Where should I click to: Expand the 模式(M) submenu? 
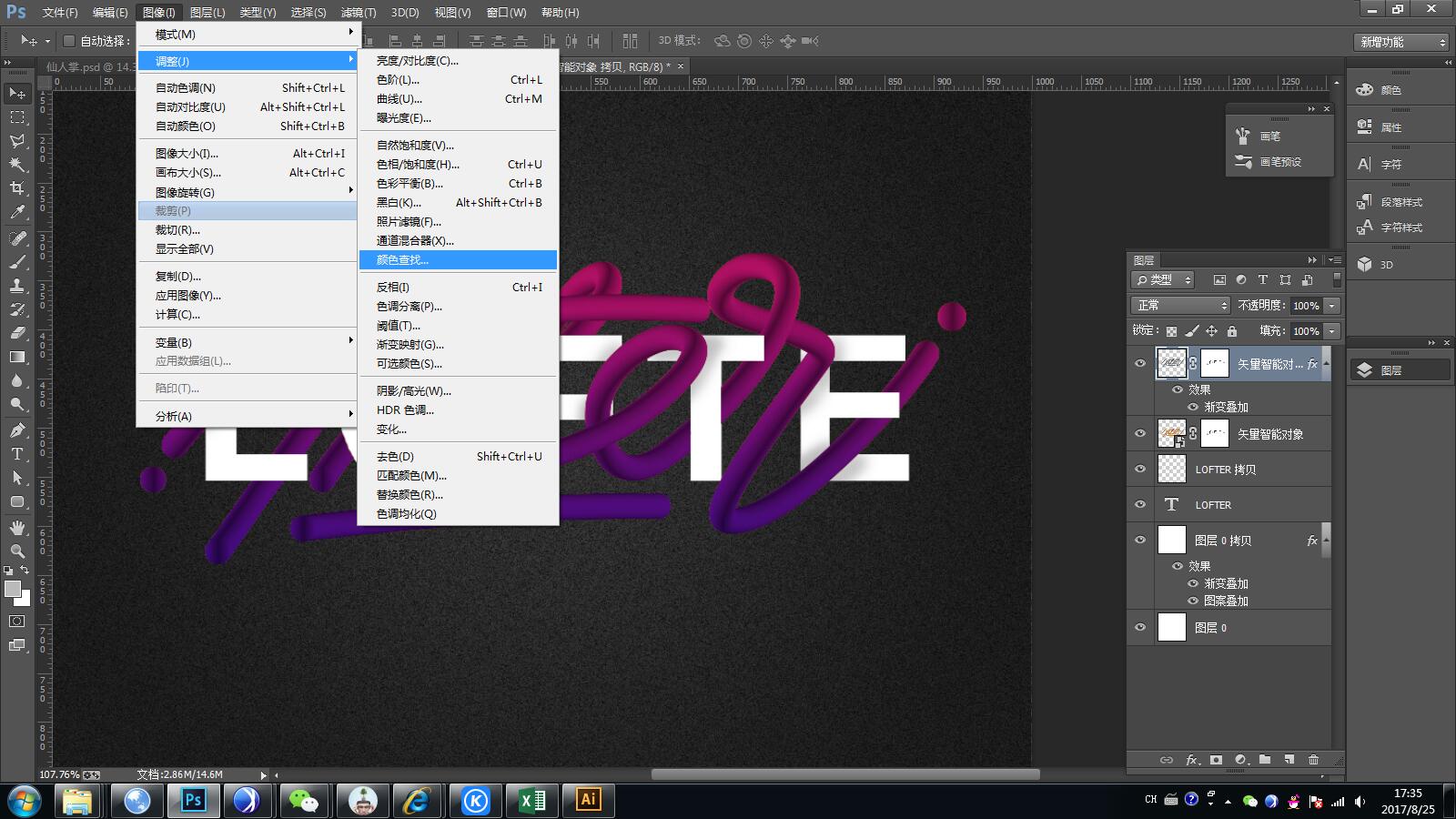(x=247, y=35)
